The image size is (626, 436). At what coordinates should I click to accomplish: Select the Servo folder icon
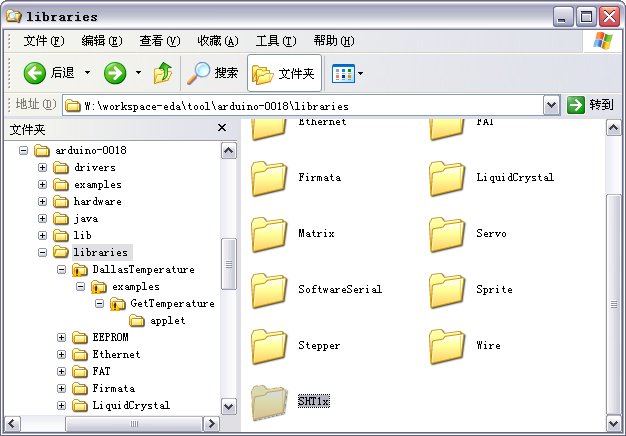tap(448, 234)
